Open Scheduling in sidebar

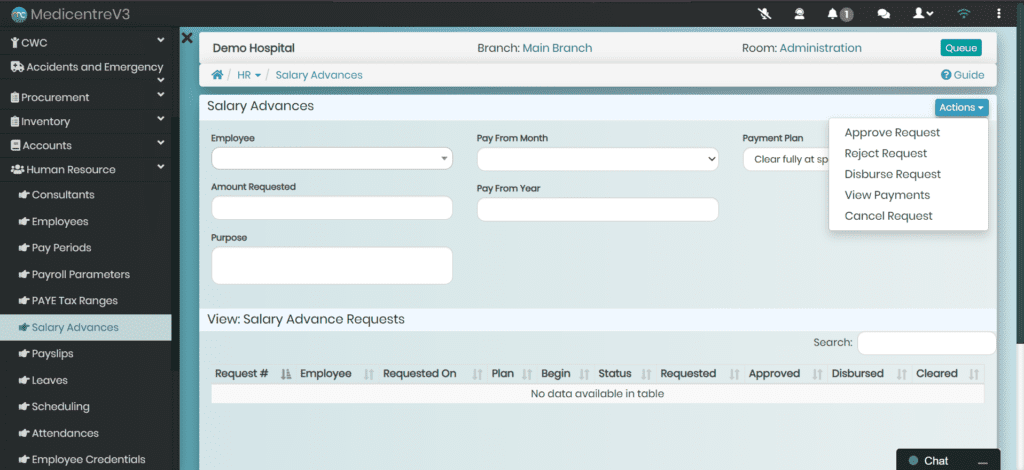[86, 407]
